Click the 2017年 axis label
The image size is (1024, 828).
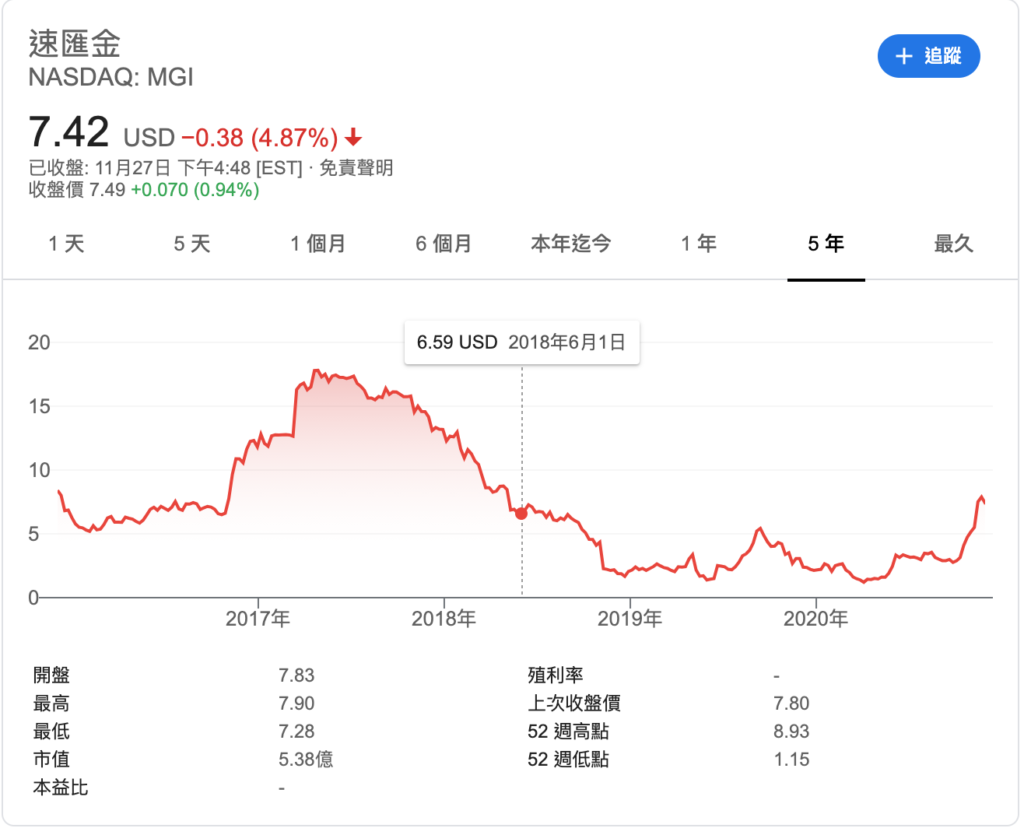point(258,618)
